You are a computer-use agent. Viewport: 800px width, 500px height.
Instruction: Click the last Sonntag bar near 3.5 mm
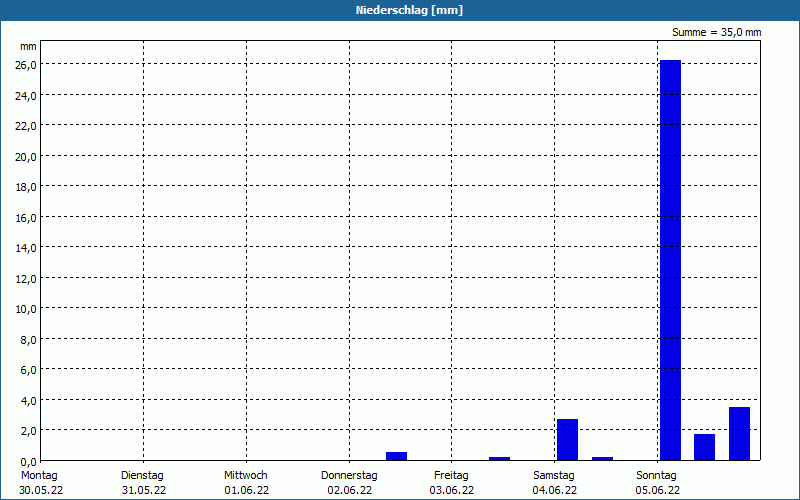[739, 434]
